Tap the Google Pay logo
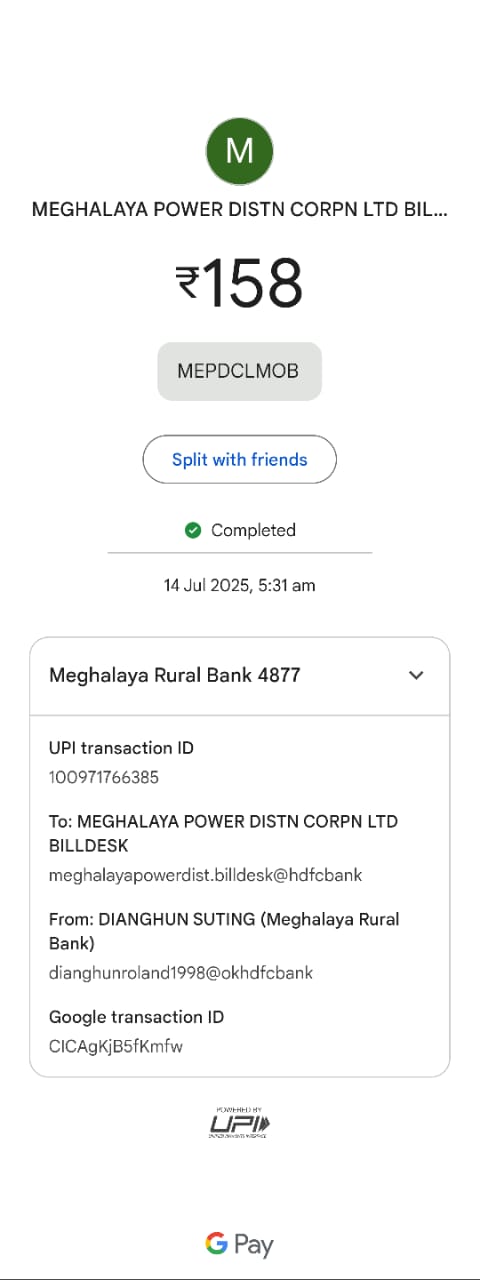The height and width of the screenshot is (1280, 480). tap(240, 1244)
